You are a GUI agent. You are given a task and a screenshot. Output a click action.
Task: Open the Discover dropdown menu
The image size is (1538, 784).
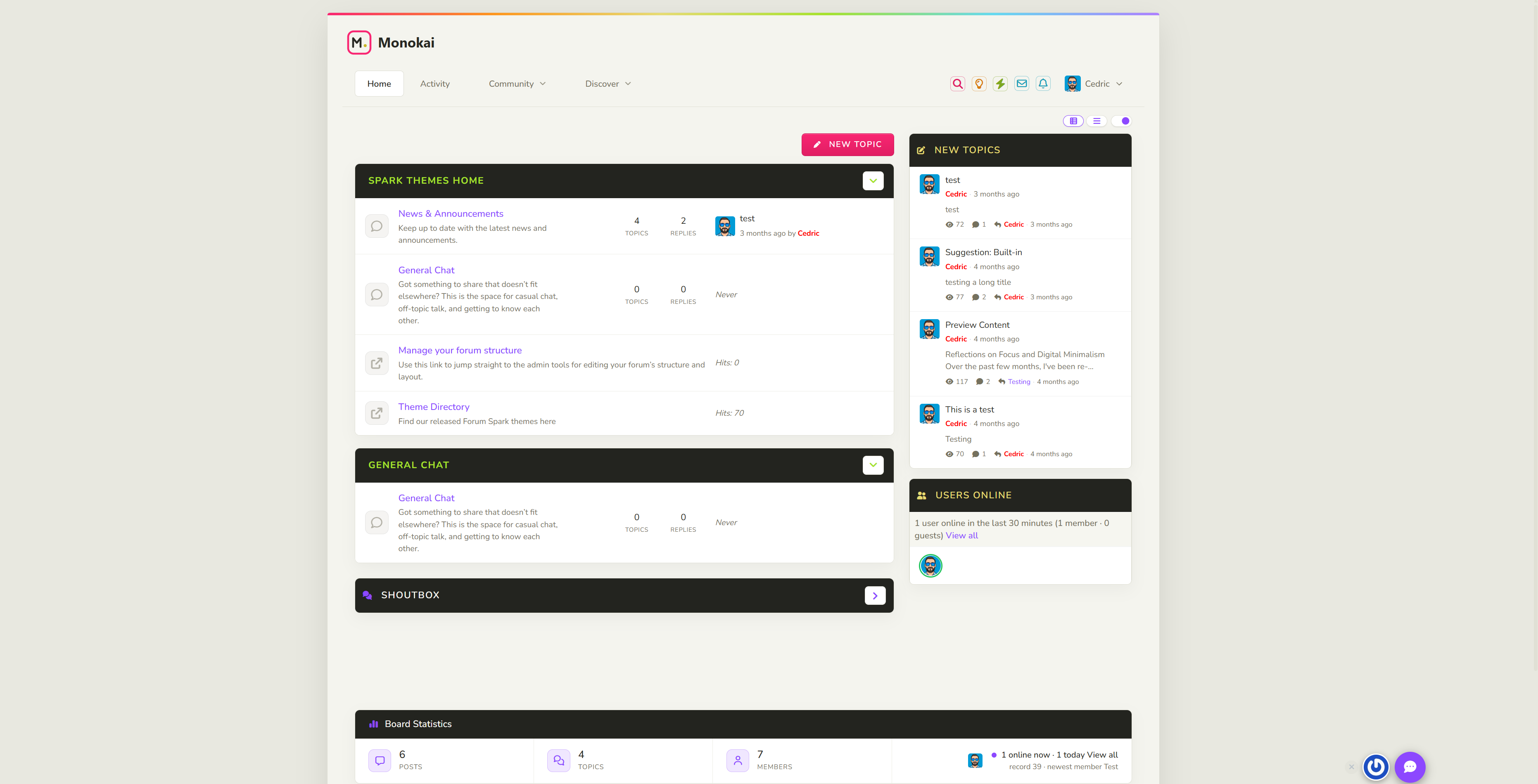(x=608, y=84)
